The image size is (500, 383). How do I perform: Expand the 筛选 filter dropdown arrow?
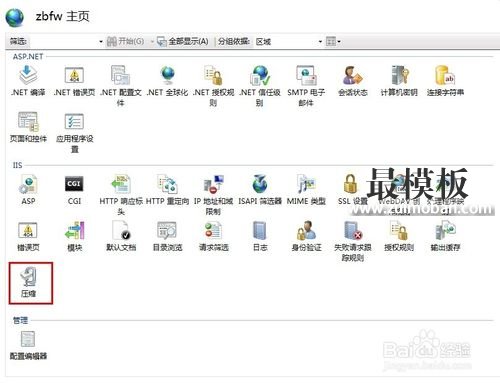point(101,42)
